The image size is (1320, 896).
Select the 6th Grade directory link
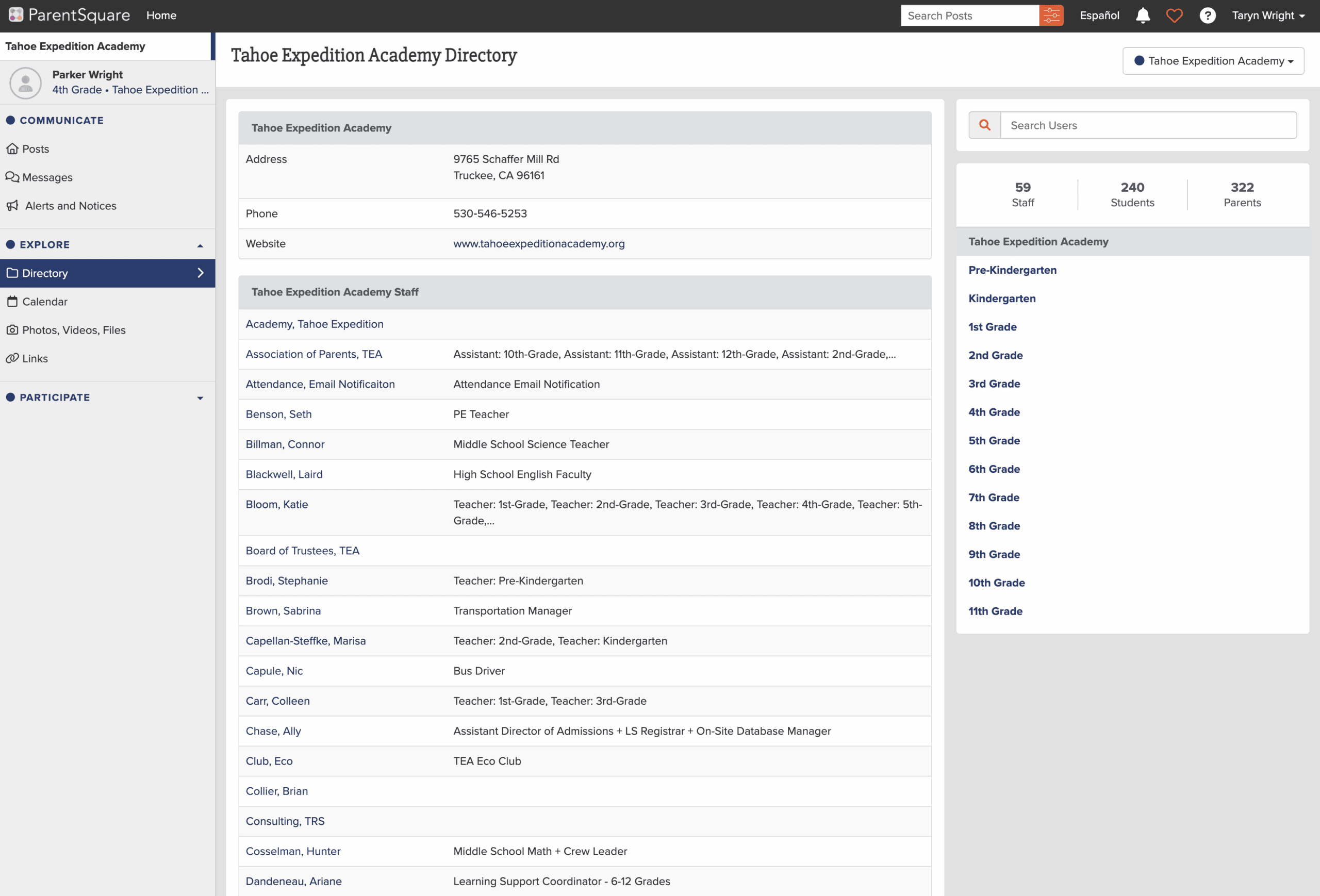click(994, 469)
